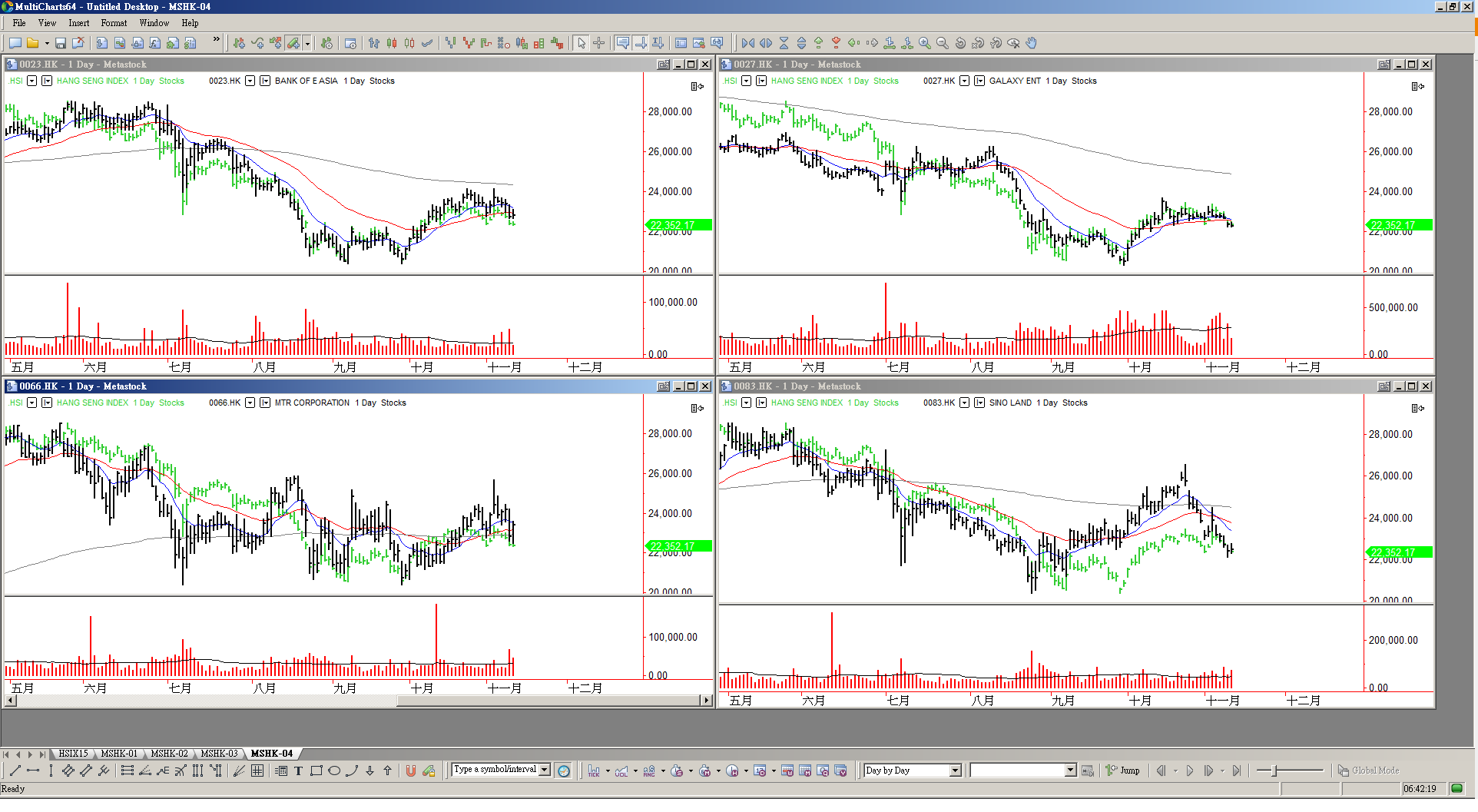Open the 0023.HK symbol dropdown arrow

[250, 81]
